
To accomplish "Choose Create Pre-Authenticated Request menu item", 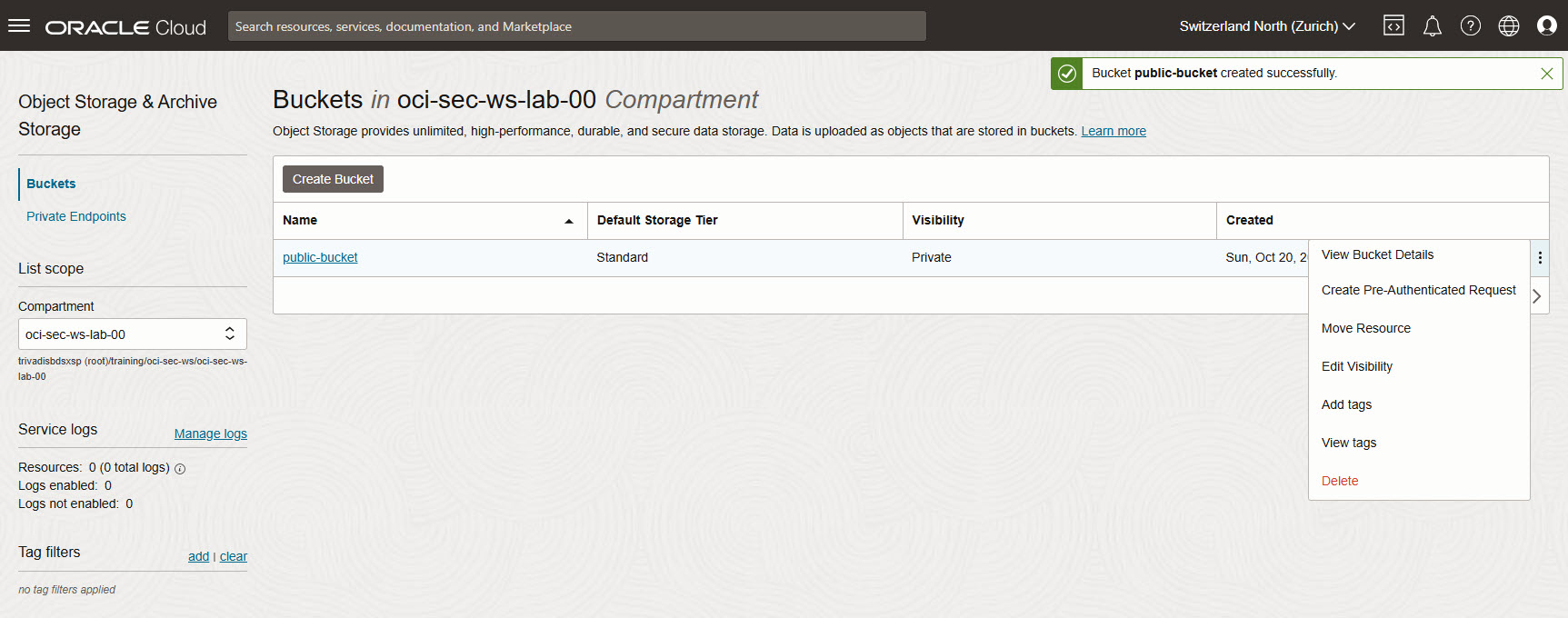I will point(1419,290).
